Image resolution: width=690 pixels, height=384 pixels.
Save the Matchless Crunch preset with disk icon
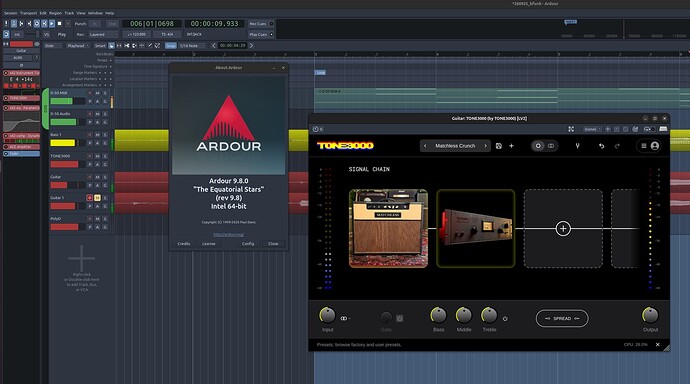[x=499, y=146]
